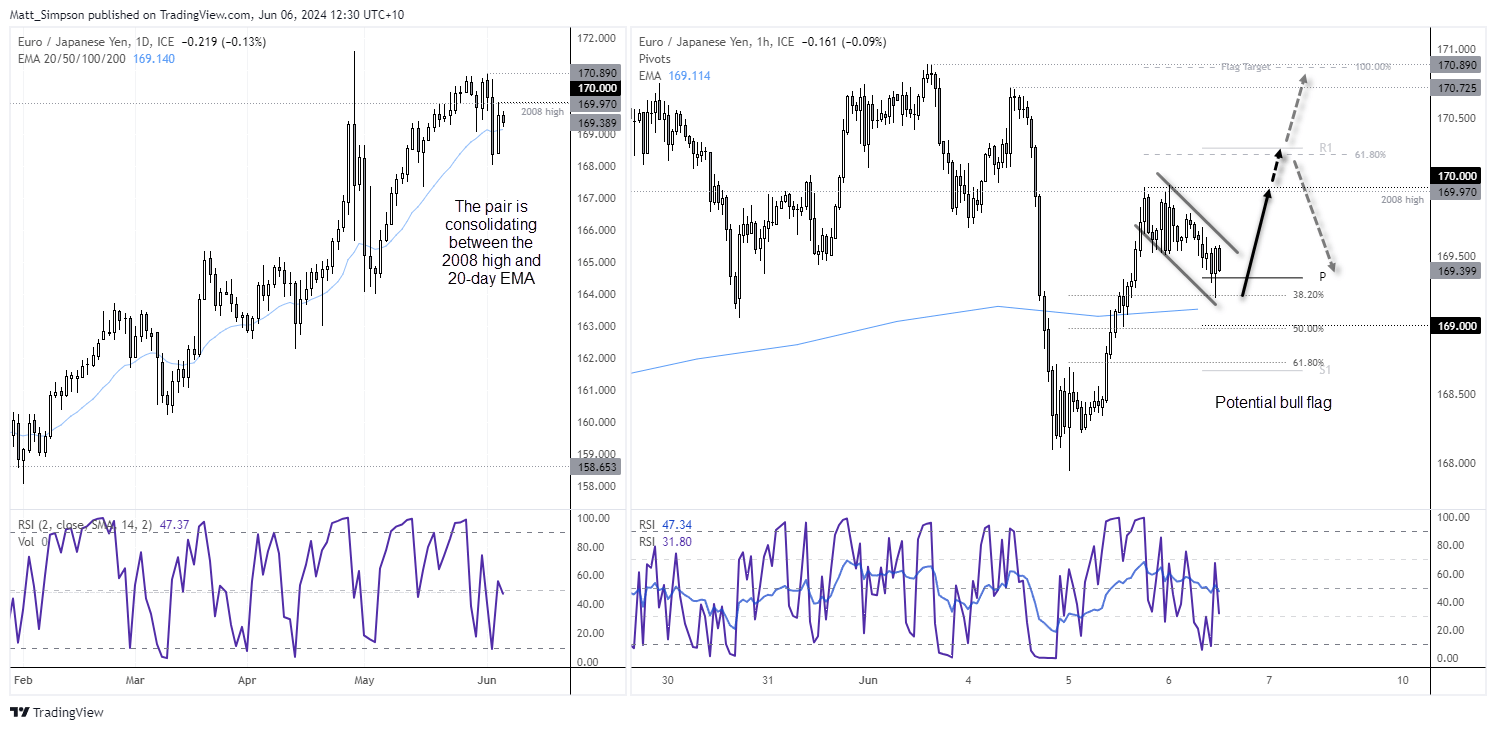Select the 'EMA 169.114' legend on hourly chart
The width and height of the screenshot is (1496, 730).
(x=674, y=75)
